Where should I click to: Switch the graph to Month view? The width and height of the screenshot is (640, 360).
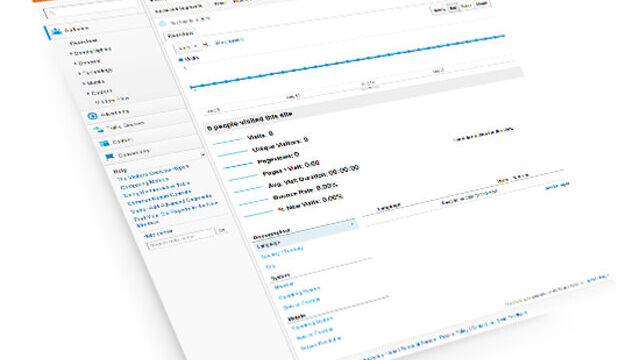coord(482,4)
